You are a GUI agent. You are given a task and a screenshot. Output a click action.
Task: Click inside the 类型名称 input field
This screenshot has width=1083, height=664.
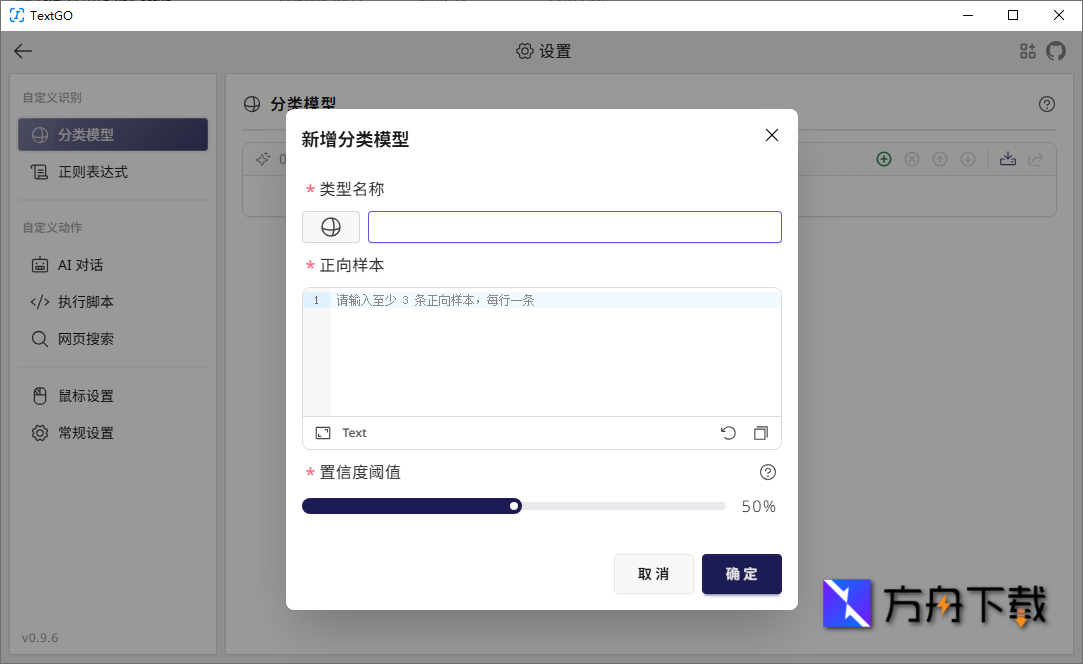[x=573, y=227]
